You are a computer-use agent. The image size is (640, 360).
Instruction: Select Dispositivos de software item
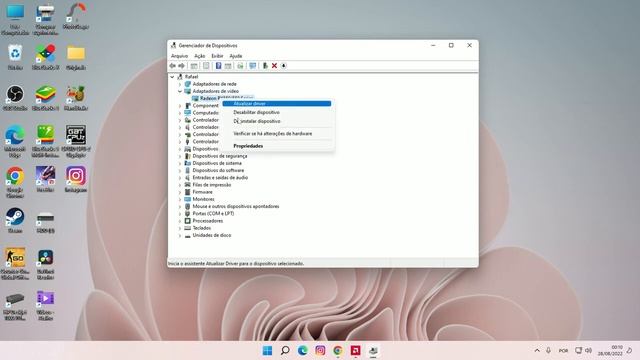[218, 171]
